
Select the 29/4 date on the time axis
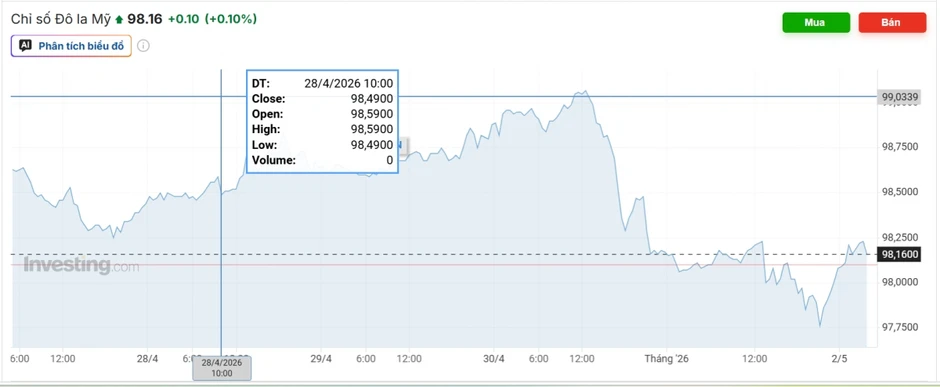321,359
